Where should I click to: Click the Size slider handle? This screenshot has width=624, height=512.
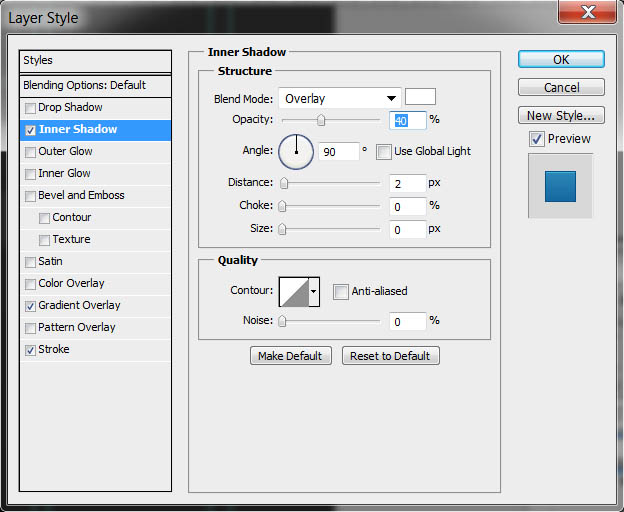[282, 229]
